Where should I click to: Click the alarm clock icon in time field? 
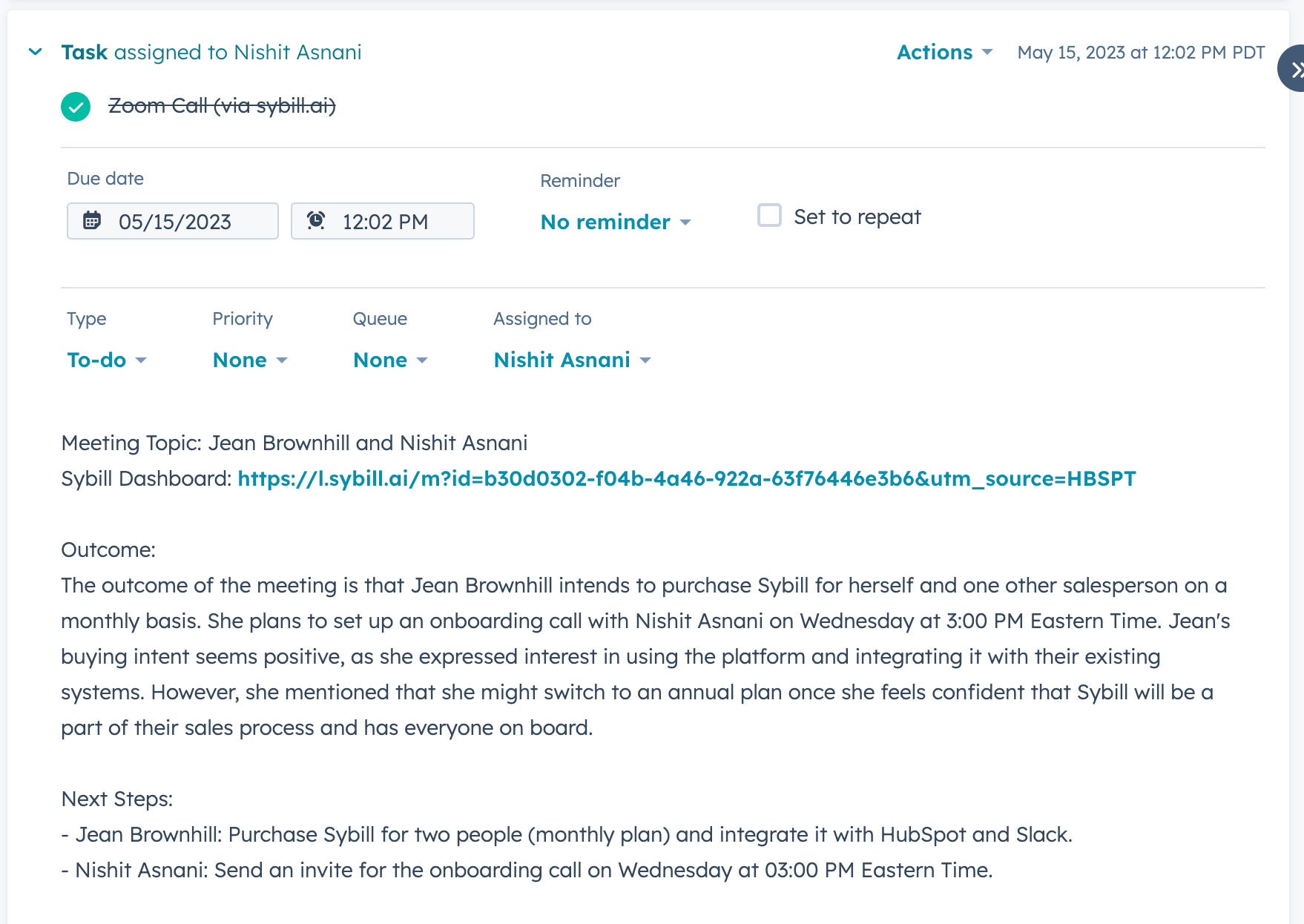[316, 220]
